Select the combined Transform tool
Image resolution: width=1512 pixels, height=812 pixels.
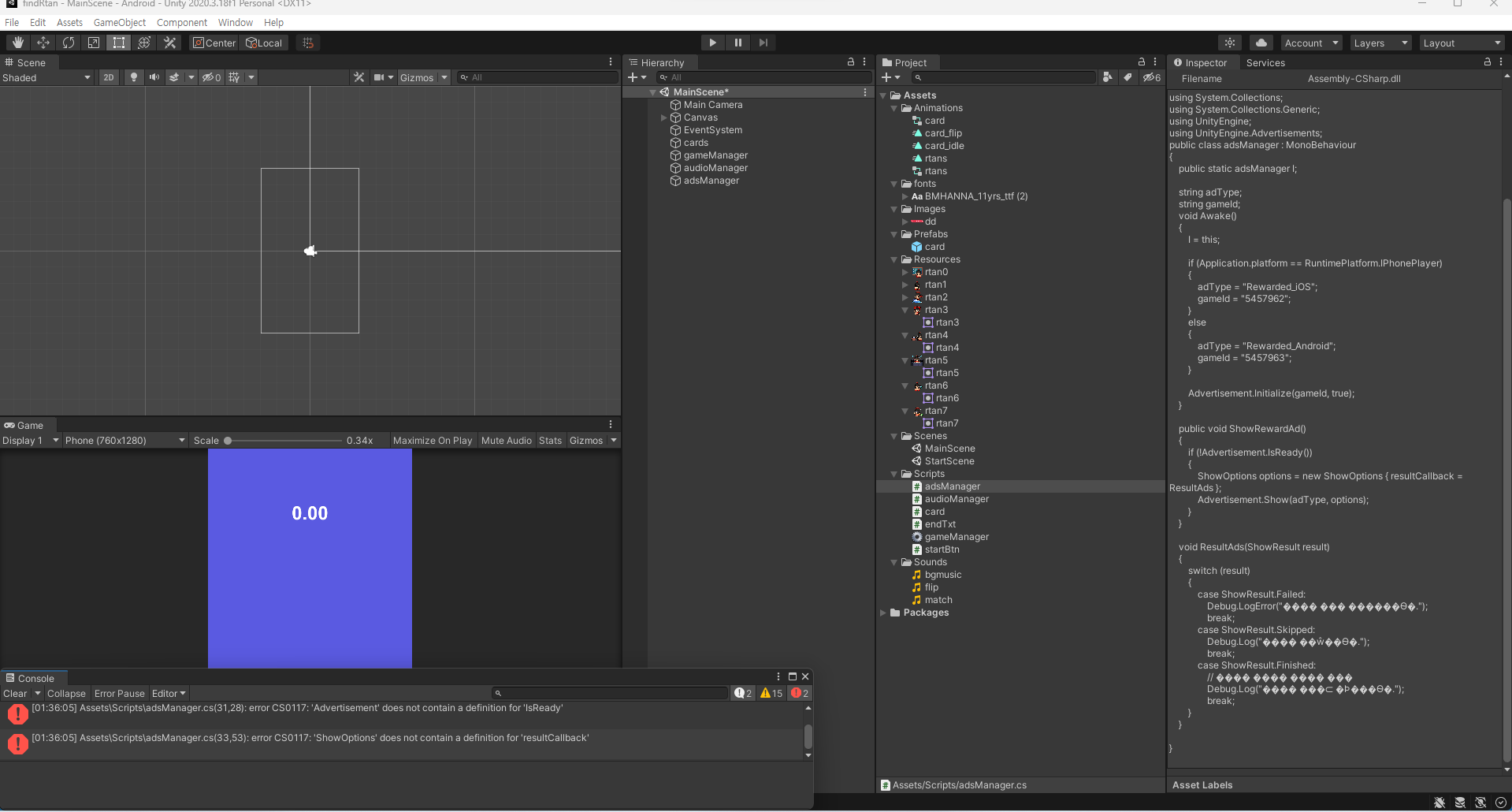(x=144, y=43)
